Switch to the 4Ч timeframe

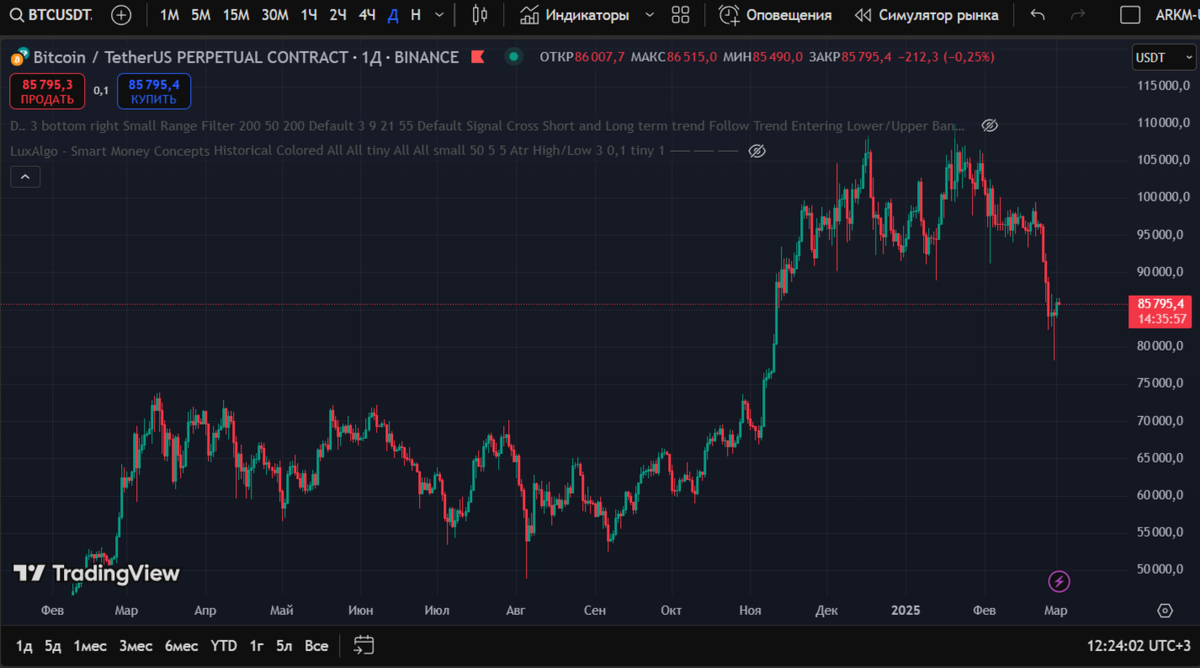coord(367,15)
